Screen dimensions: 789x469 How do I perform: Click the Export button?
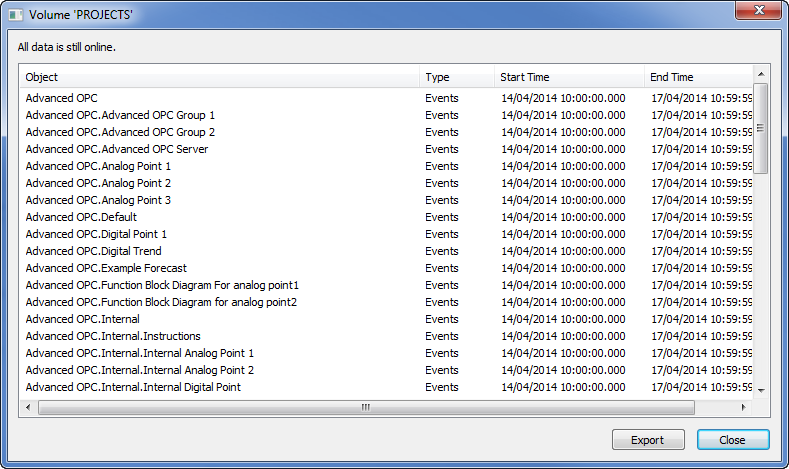click(x=648, y=440)
